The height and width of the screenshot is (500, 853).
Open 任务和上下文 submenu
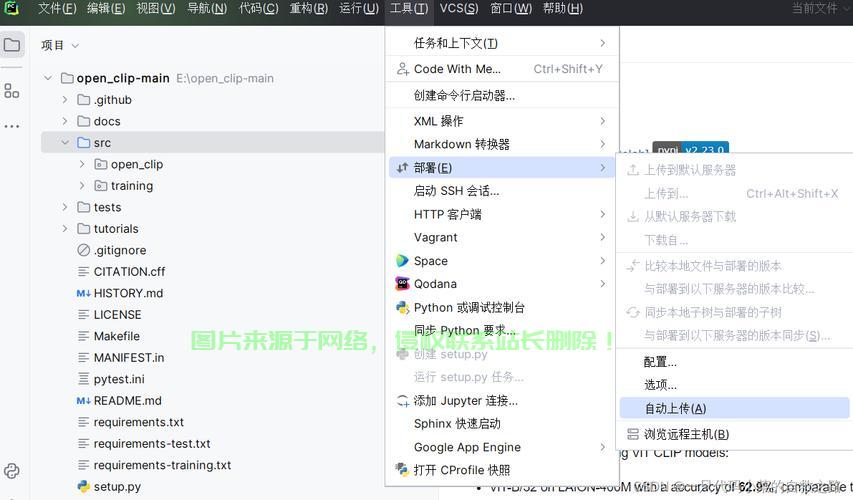502,43
